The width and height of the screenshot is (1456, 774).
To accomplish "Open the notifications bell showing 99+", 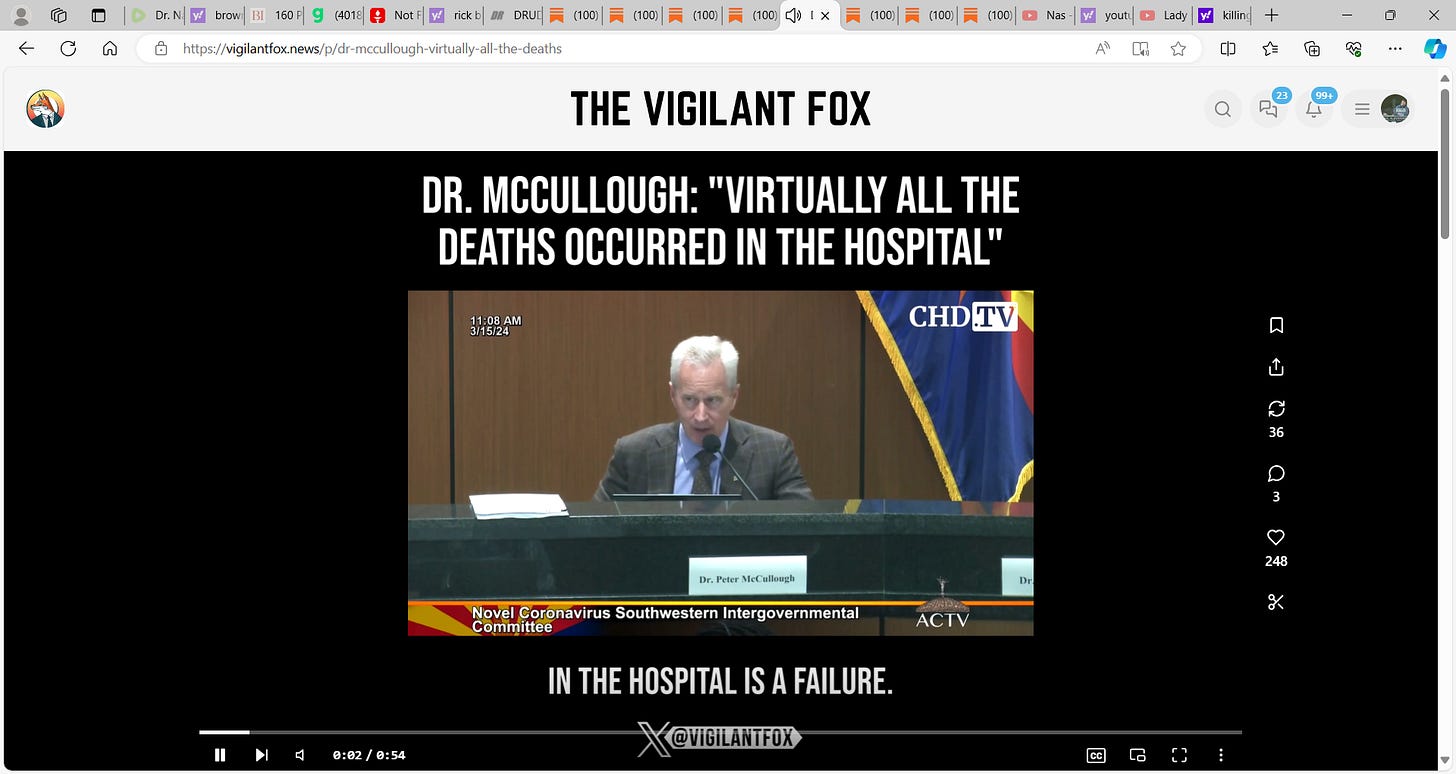I will pyautogui.click(x=1315, y=109).
